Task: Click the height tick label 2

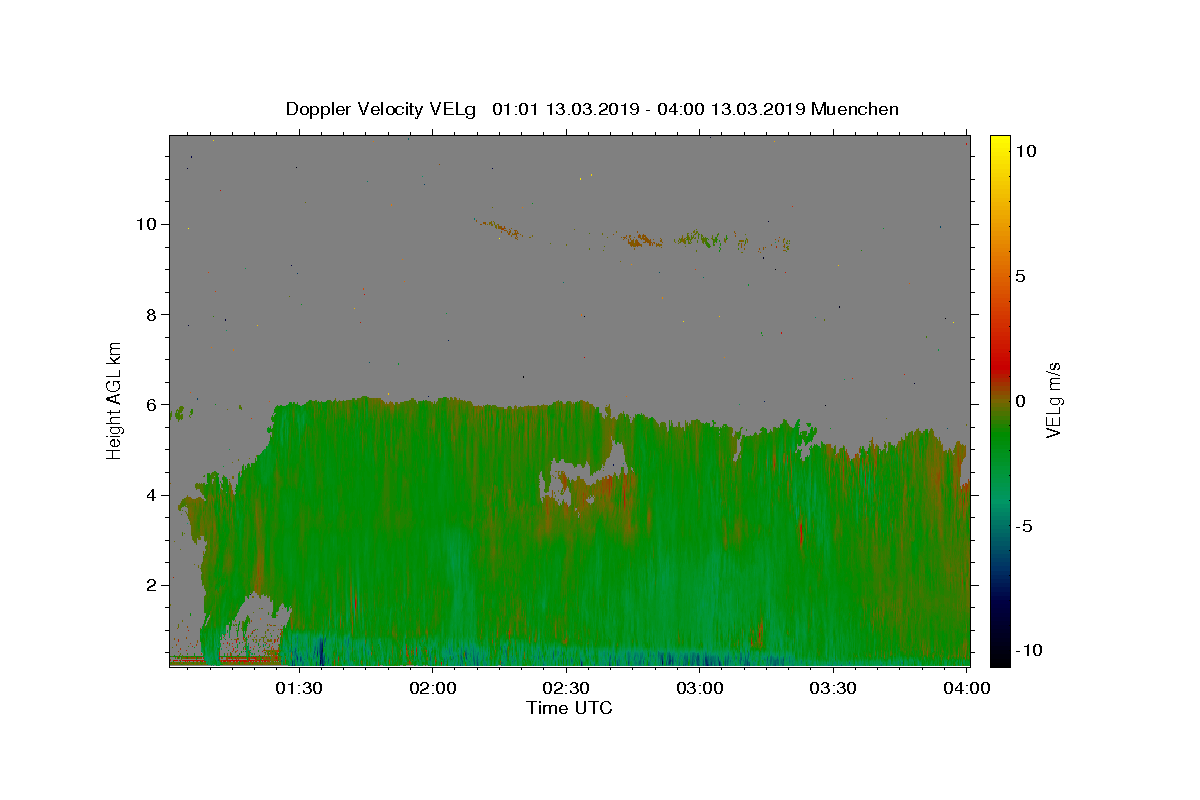Action: pyautogui.click(x=151, y=585)
